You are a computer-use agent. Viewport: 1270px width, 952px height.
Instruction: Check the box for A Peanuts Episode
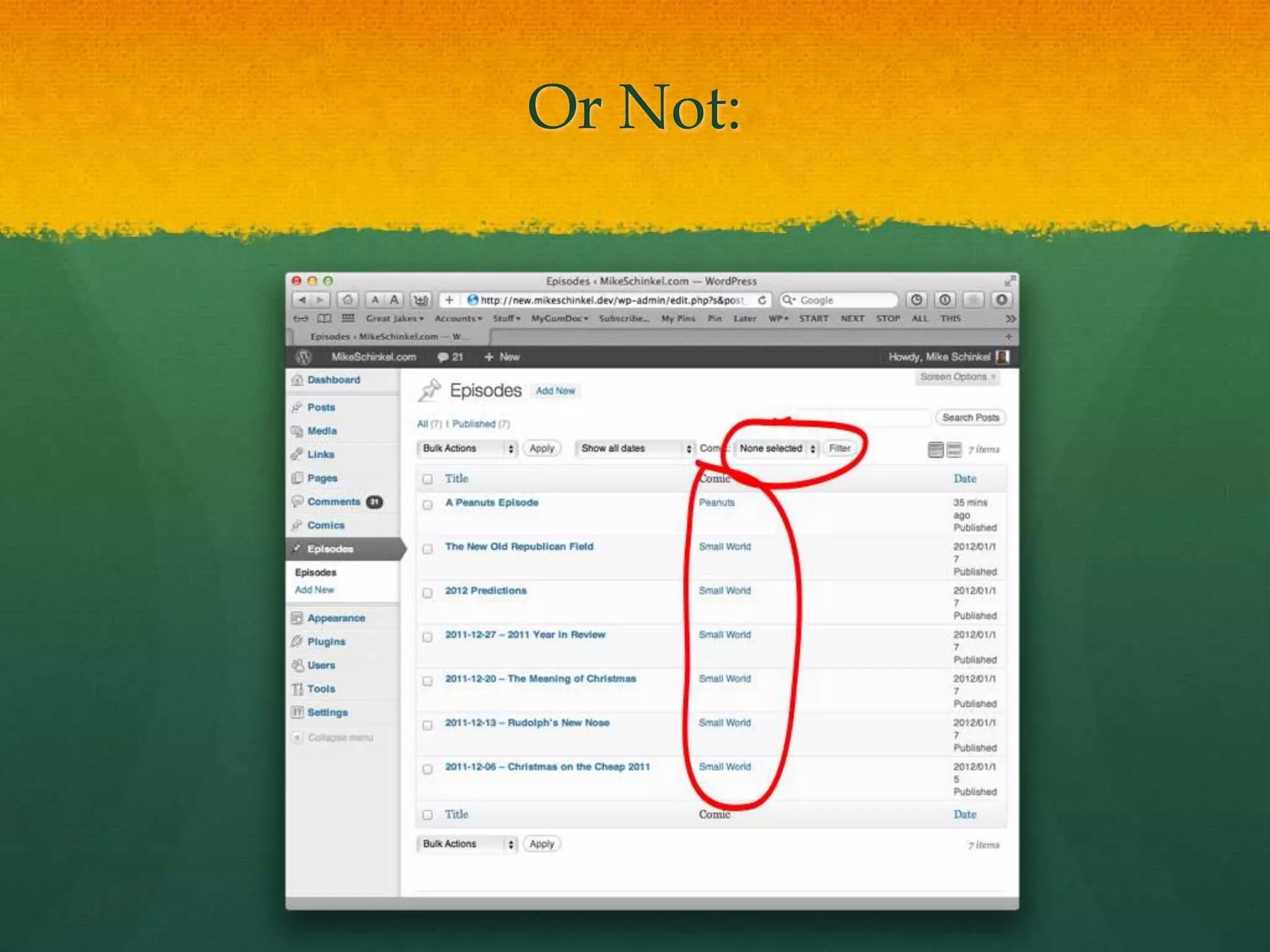coord(427,505)
